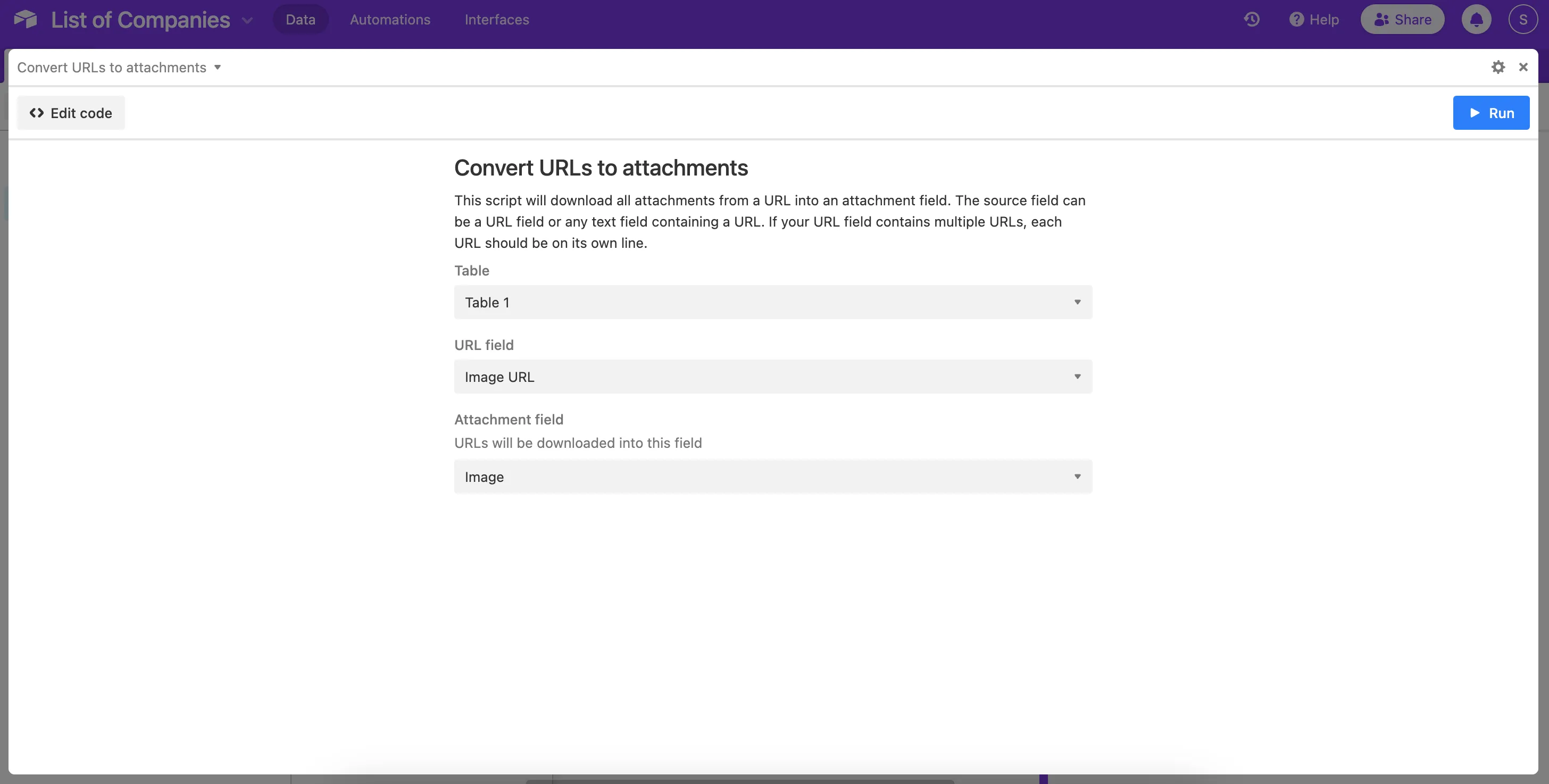Switch to the Interfaces tab
1549x784 pixels.
tap(497, 19)
